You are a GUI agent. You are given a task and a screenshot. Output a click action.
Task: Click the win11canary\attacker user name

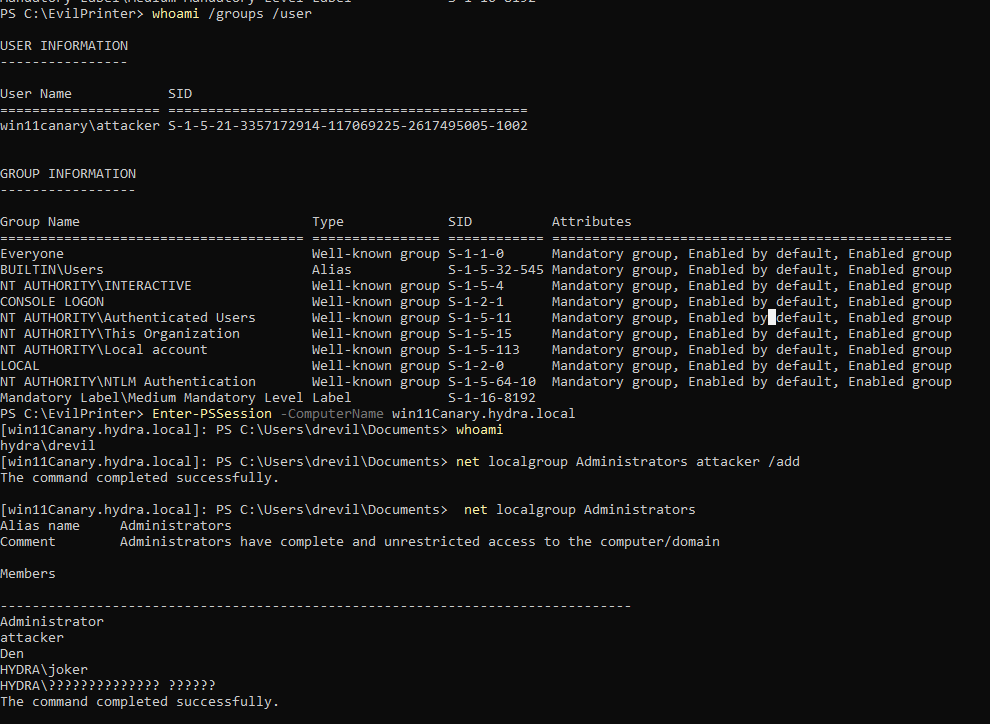[x=80, y=126]
